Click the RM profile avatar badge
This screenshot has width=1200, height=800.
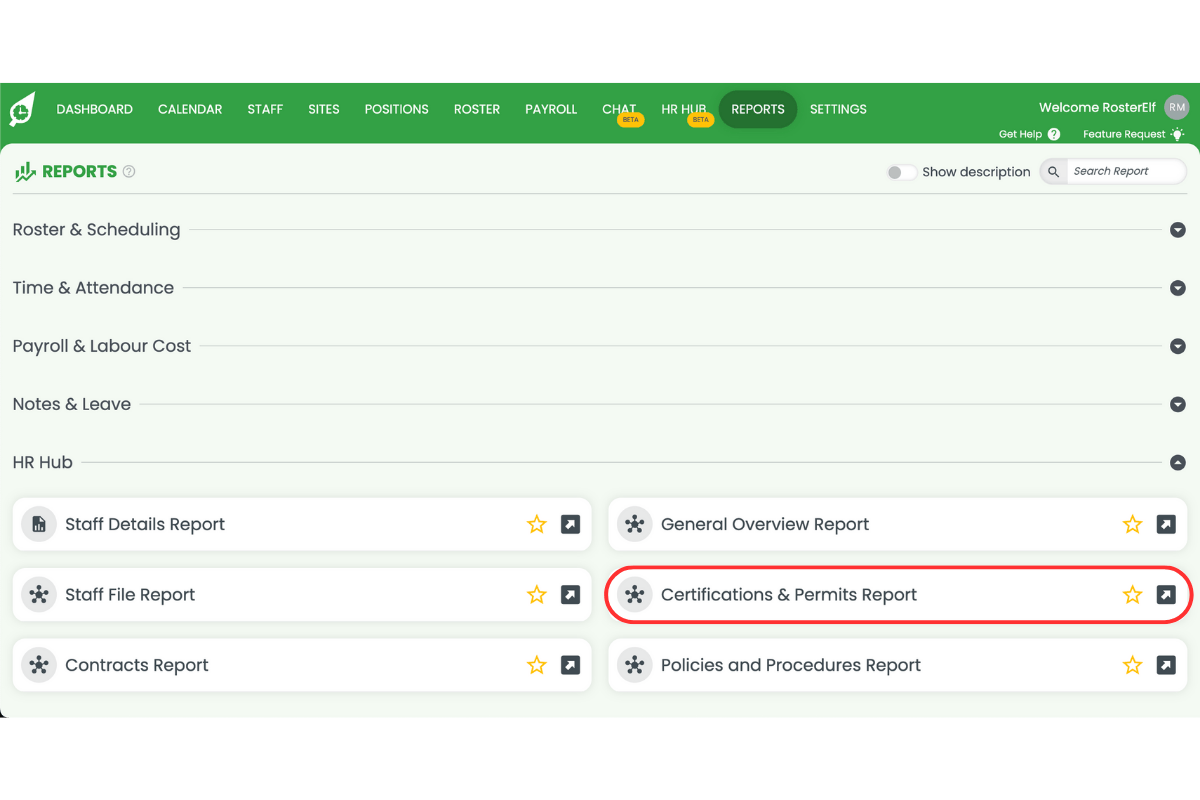pos(1176,107)
